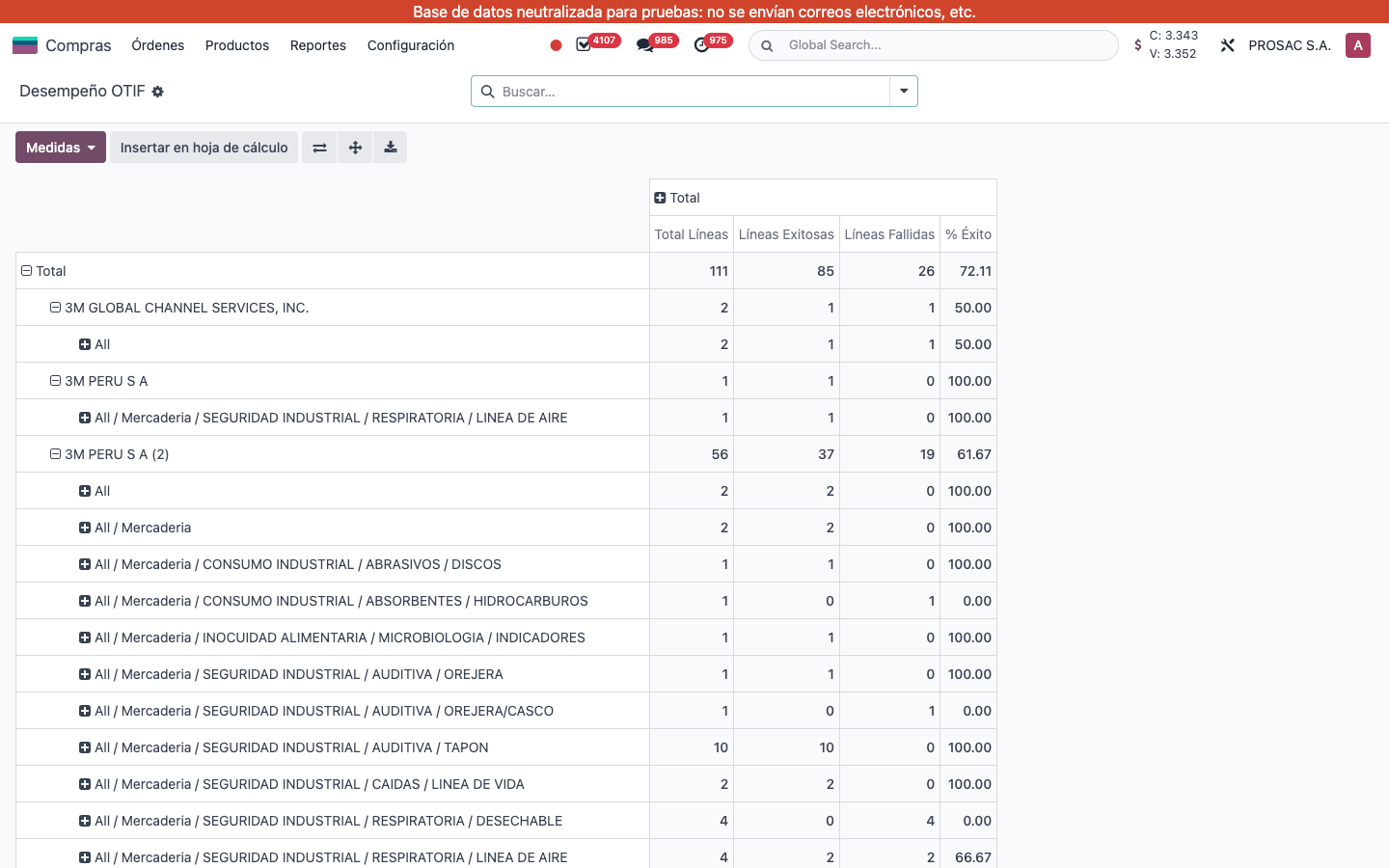
Task: Expand the ABSORBENTES / HIDROCARBUROS row
Action: point(85,601)
